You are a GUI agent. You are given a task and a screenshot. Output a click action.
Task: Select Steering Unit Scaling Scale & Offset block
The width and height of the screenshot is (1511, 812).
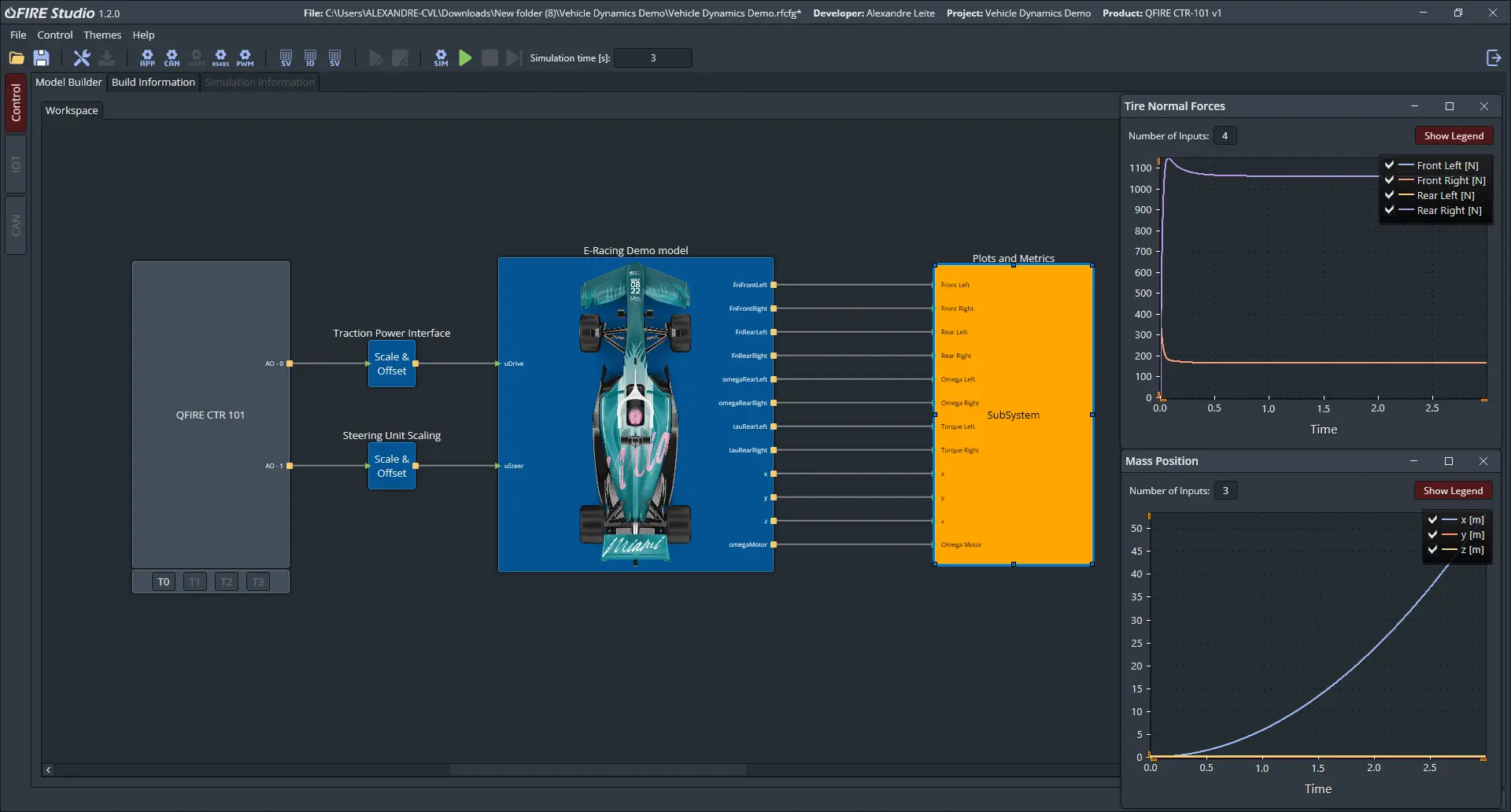[392, 466]
